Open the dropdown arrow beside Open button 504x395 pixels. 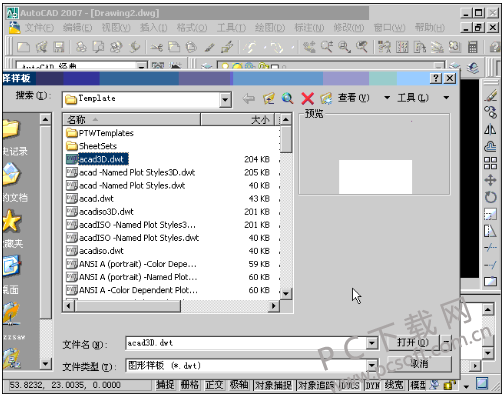point(446,343)
